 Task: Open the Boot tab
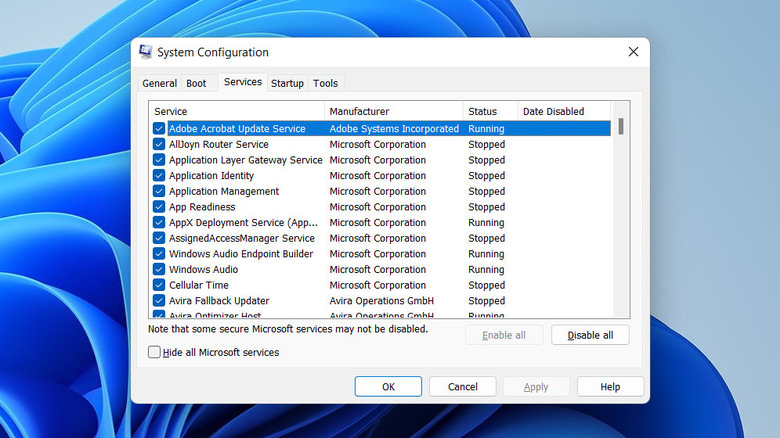click(x=196, y=83)
